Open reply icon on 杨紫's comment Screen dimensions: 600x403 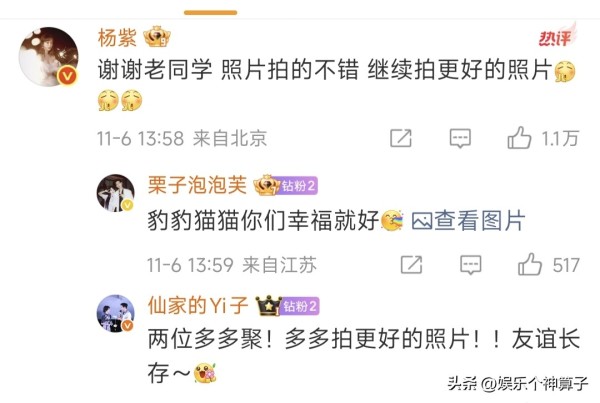[x=460, y=139]
